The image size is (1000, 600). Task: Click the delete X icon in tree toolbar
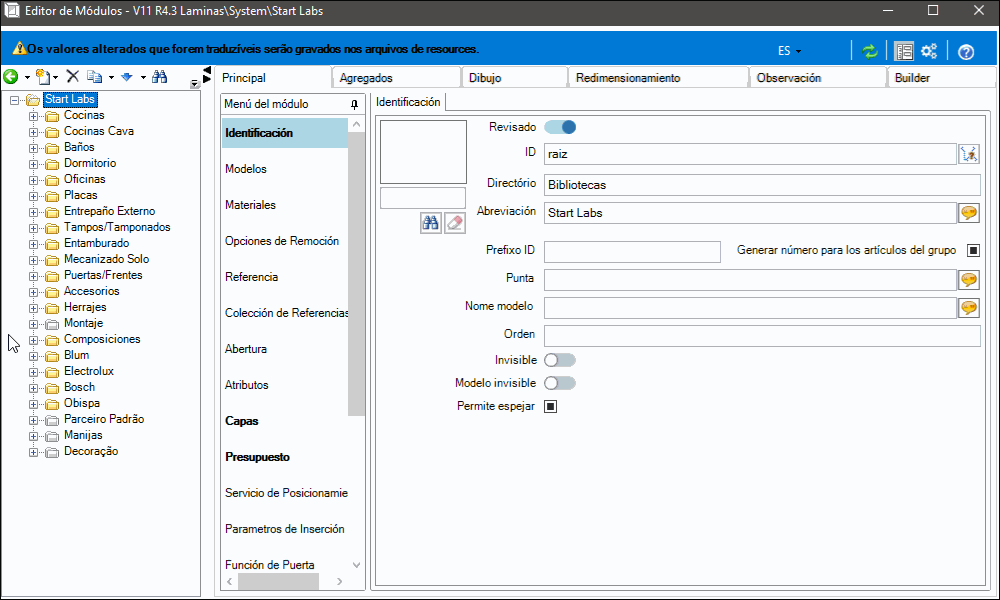(x=73, y=77)
